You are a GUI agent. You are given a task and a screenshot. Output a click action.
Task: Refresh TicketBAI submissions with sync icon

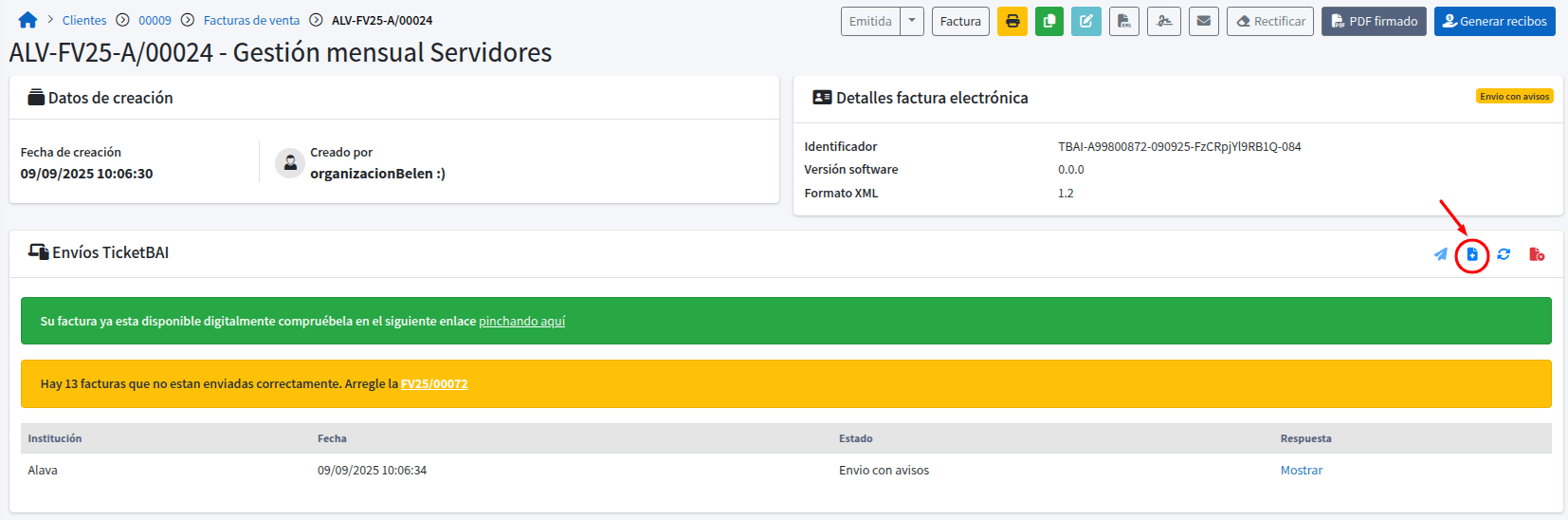coord(1504,254)
